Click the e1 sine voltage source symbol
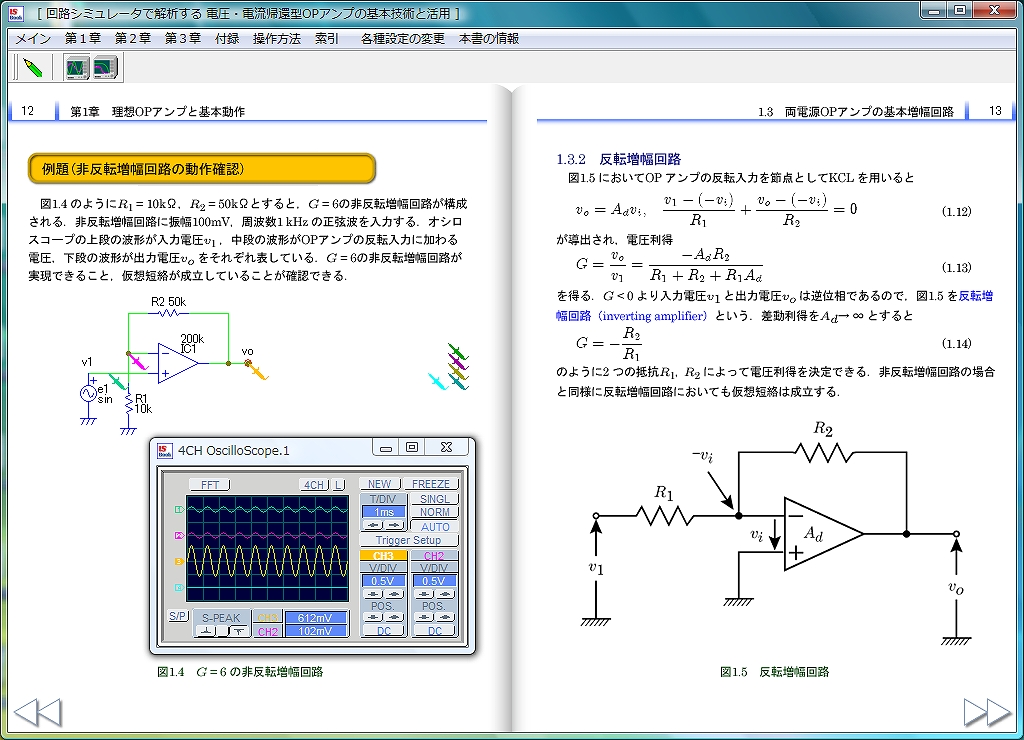Image resolution: width=1024 pixels, height=740 pixels. tap(89, 393)
